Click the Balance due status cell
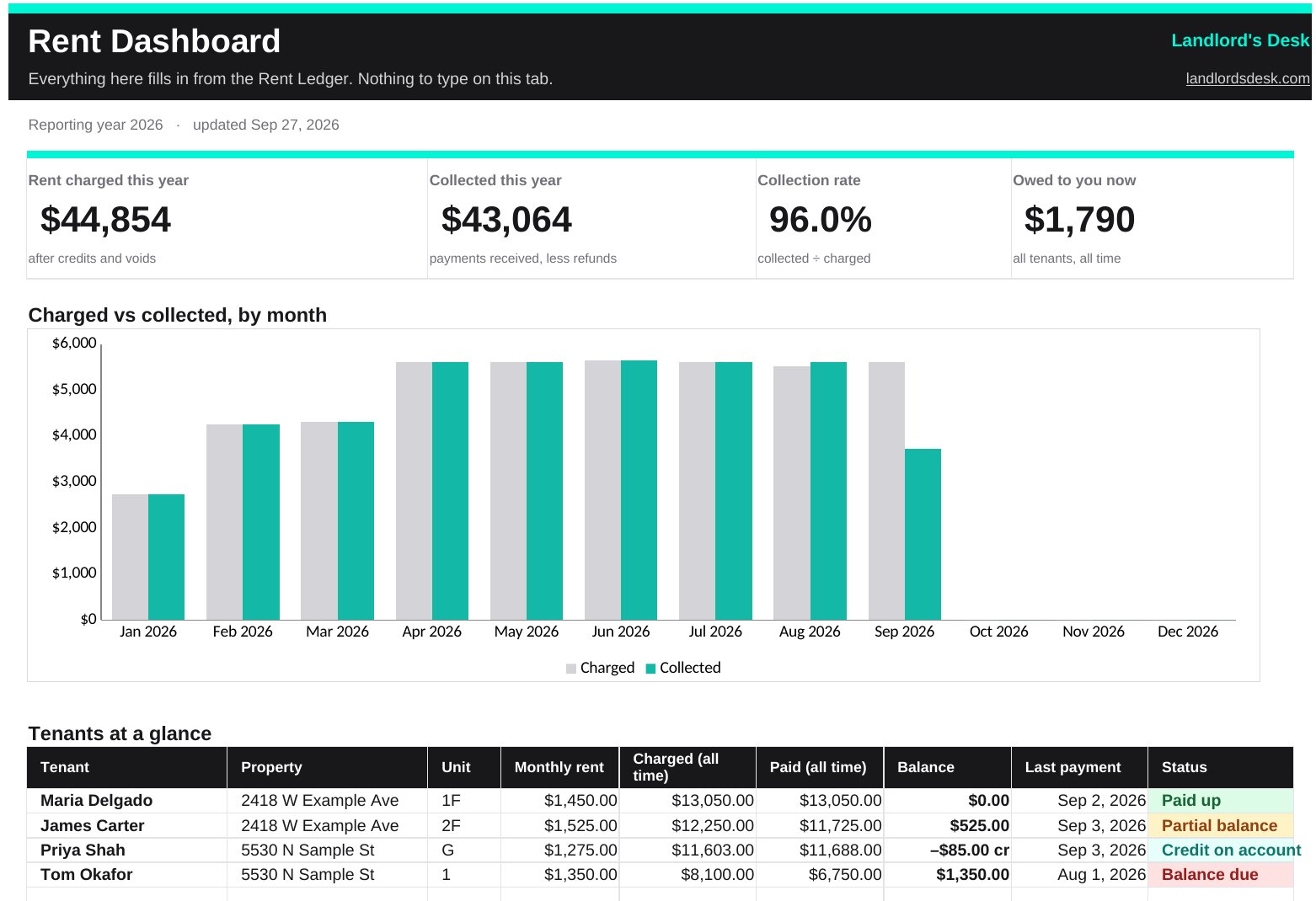This screenshot has width=1316, height=901. tap(1220, 875)
